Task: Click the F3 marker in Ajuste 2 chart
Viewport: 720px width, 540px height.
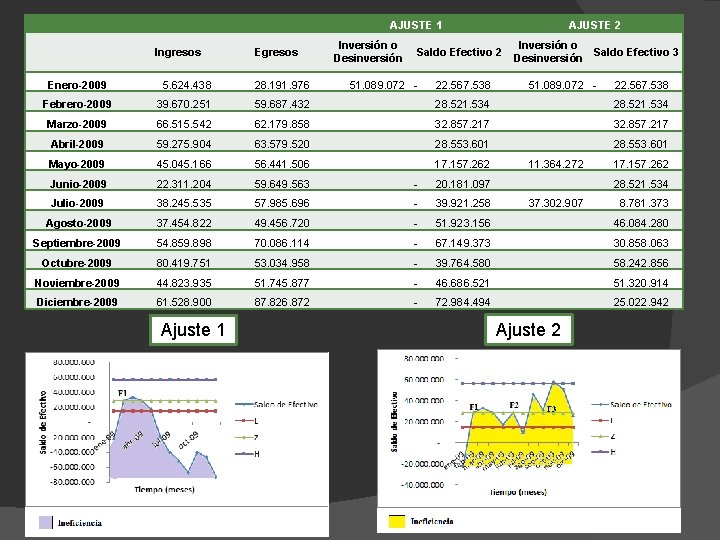Action: 551,409
